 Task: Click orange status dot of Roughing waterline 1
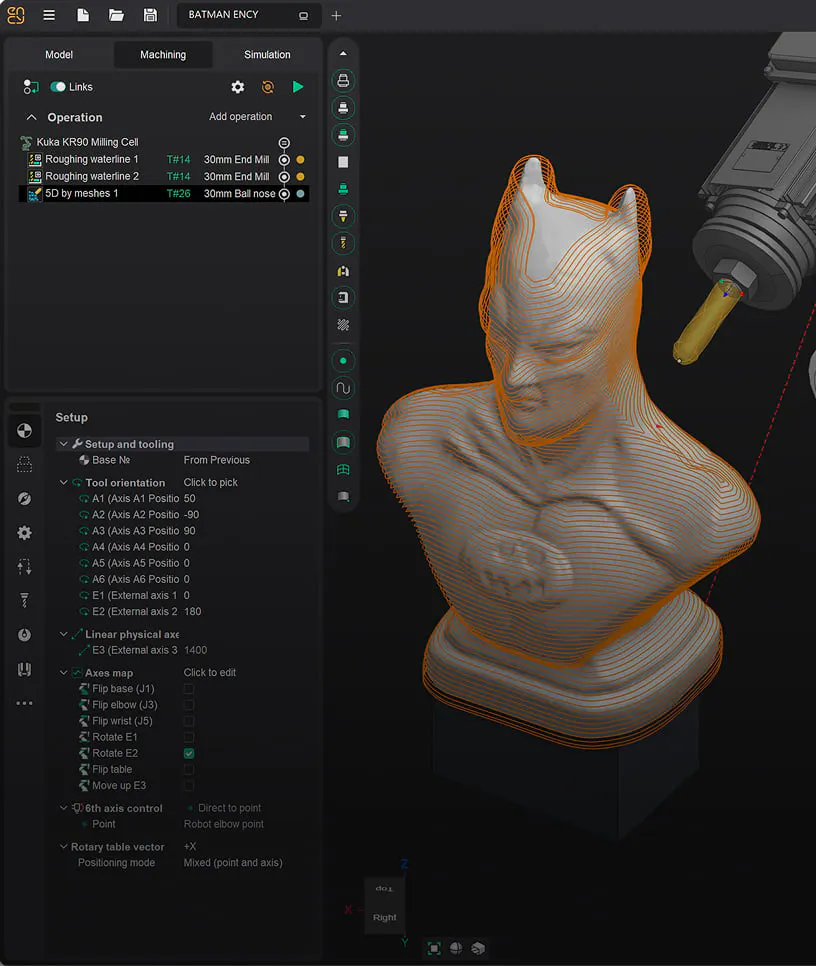[301, 160]
